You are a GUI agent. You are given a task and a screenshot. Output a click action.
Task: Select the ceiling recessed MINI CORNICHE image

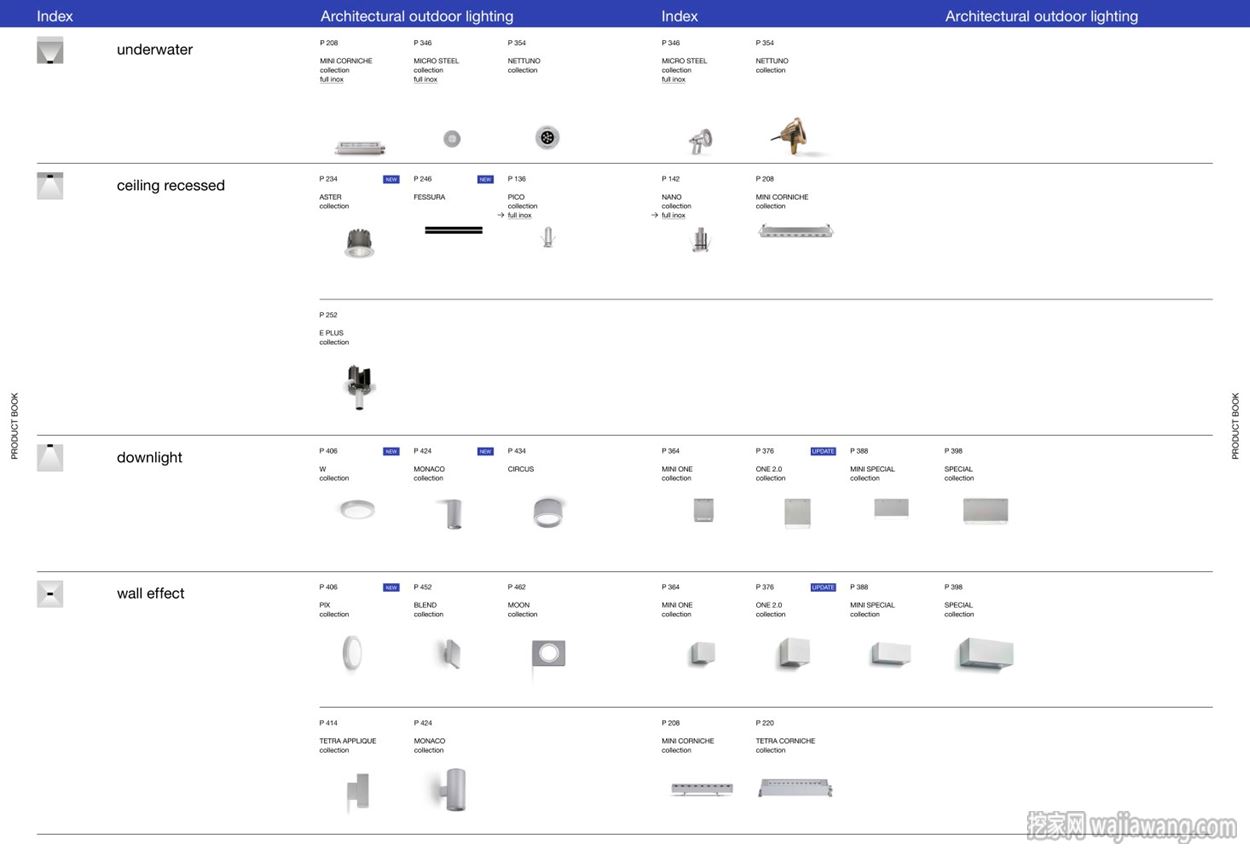(x=796, y=231)
